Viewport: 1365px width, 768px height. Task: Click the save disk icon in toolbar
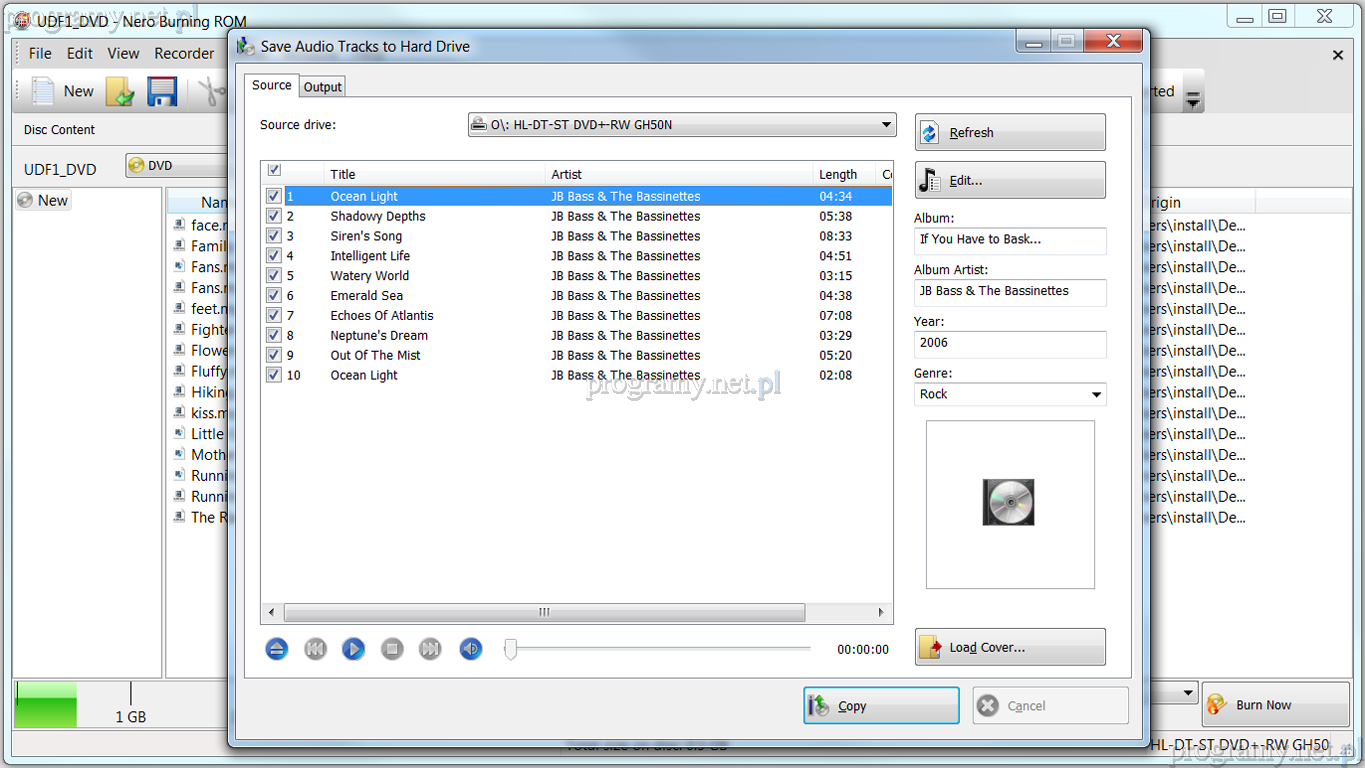click(162, 92)
